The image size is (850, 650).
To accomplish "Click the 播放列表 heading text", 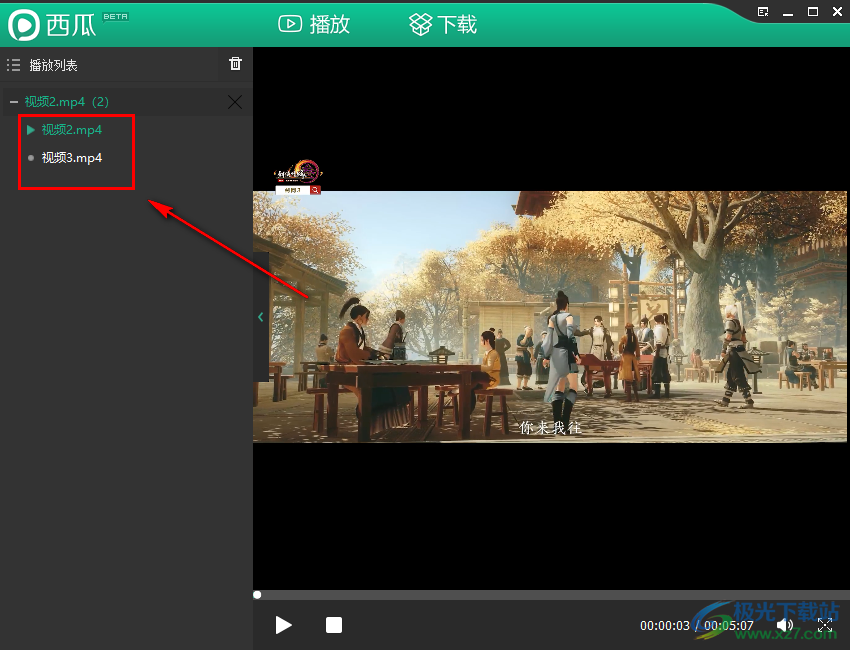I will 53,66.
